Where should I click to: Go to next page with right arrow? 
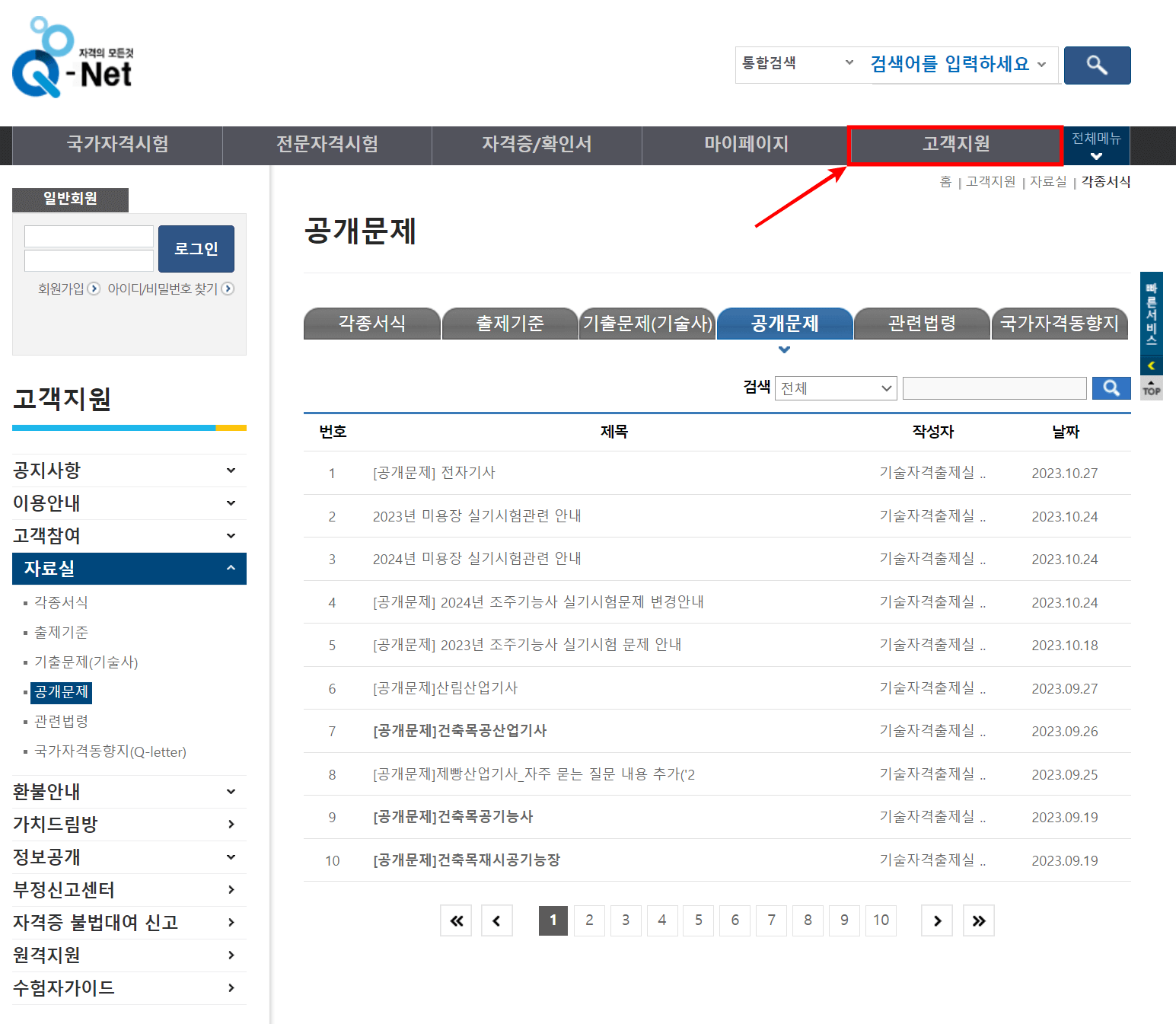[x=937, y=920]
